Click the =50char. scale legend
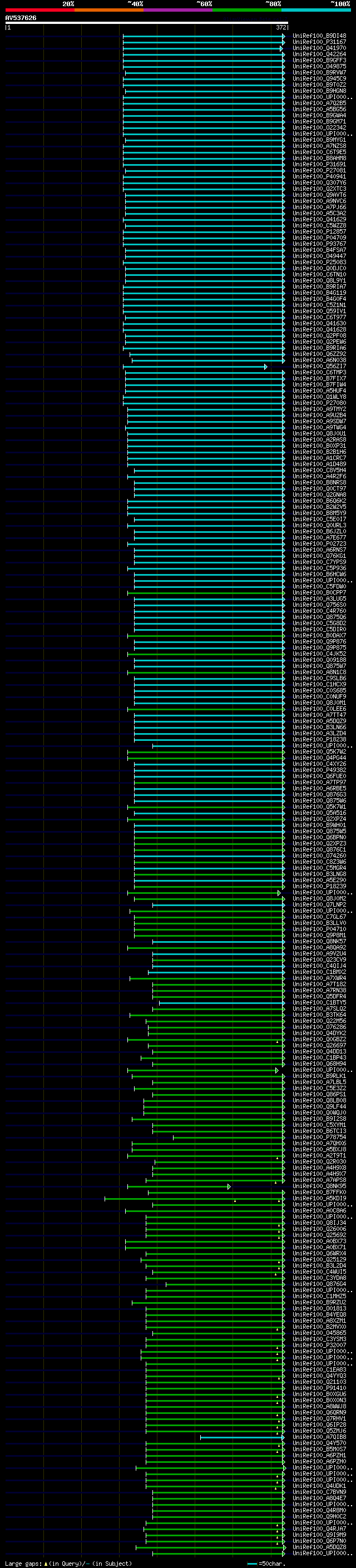Screen dimensions: 356x1568 (x=266, y=1563)
